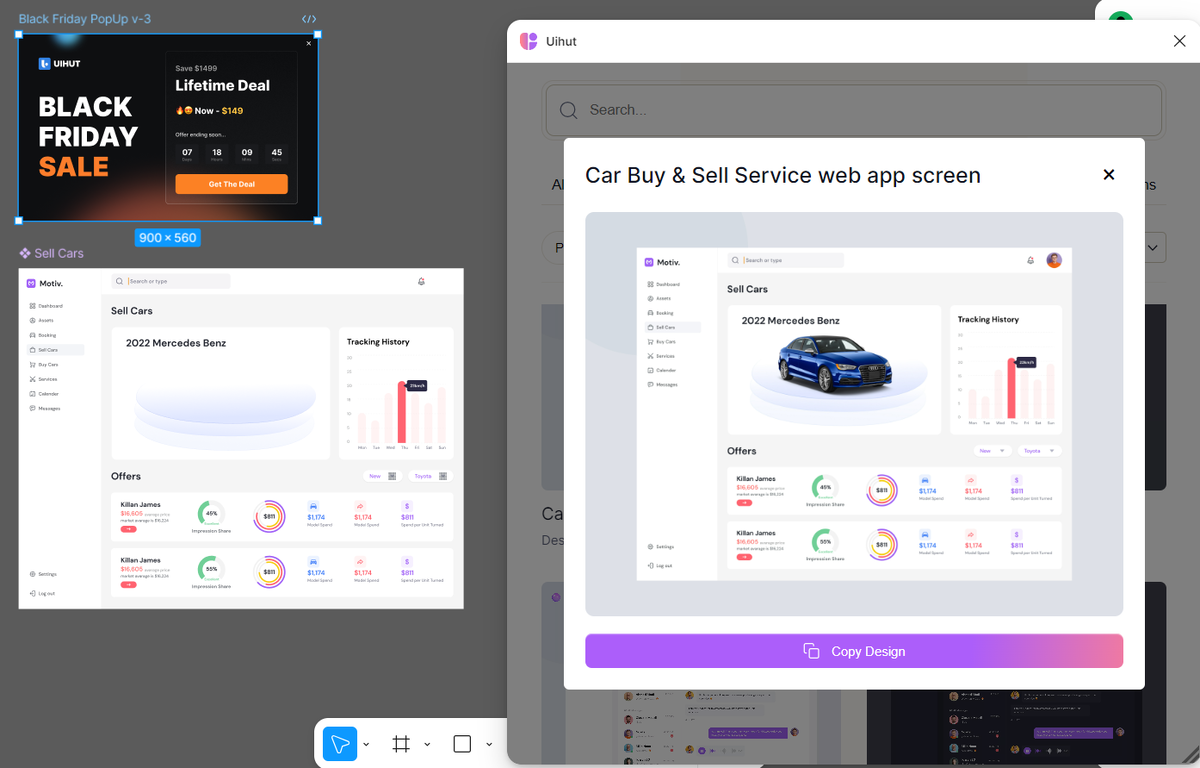Click purple dollar icon in canvas 45% row

tap(406, 507)
